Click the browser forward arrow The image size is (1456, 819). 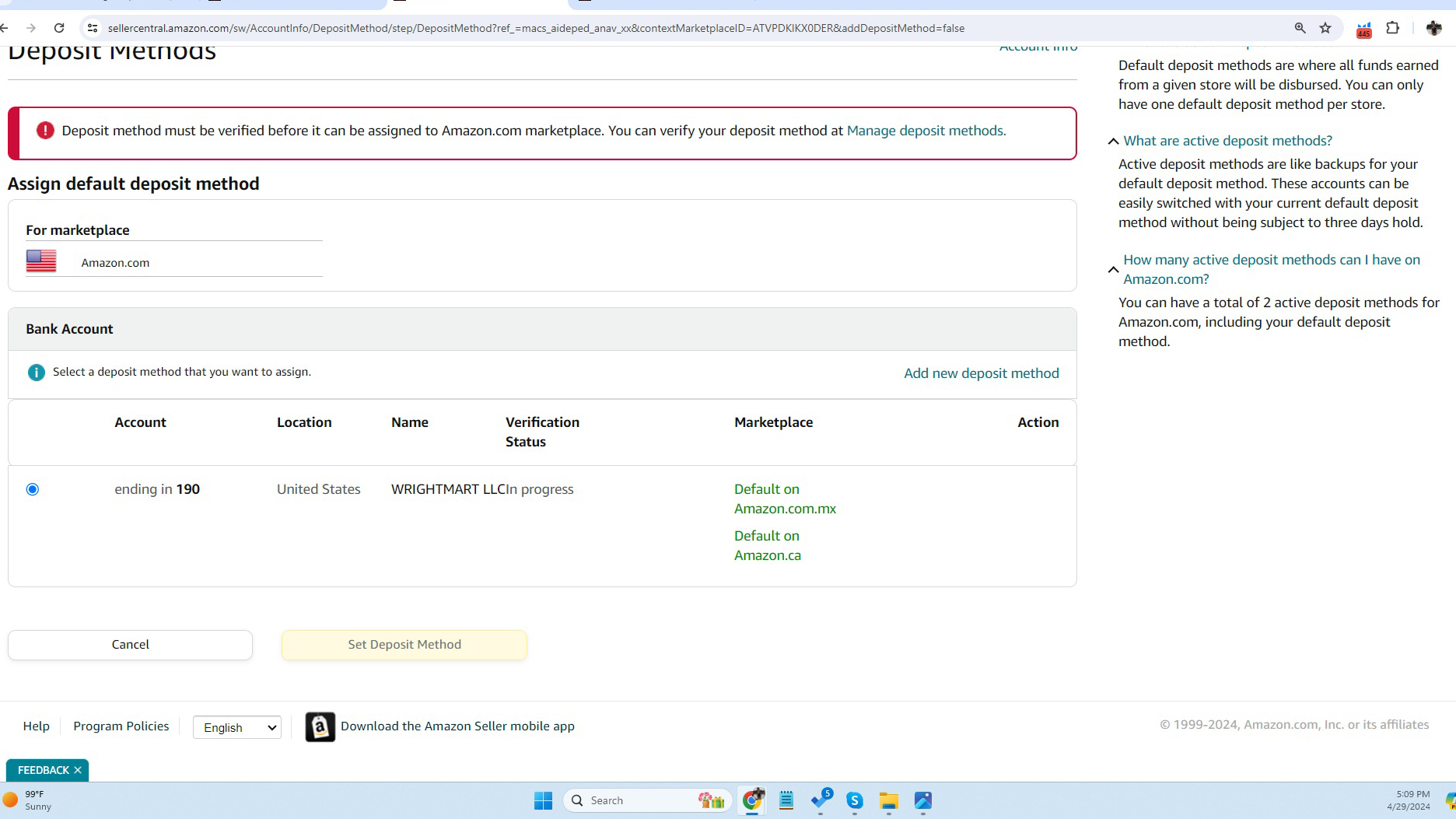point(31,28)
